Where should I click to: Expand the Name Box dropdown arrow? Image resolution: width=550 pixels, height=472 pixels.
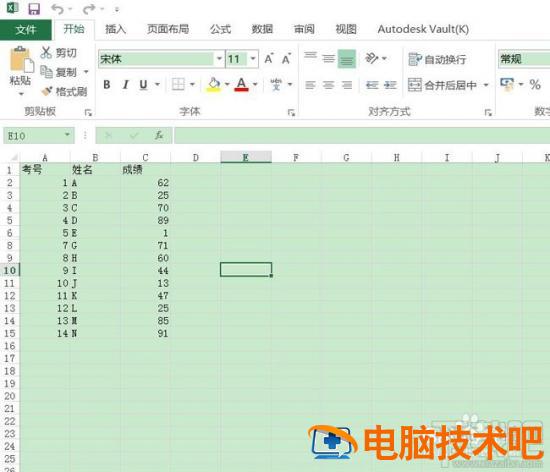coord(67,135)
